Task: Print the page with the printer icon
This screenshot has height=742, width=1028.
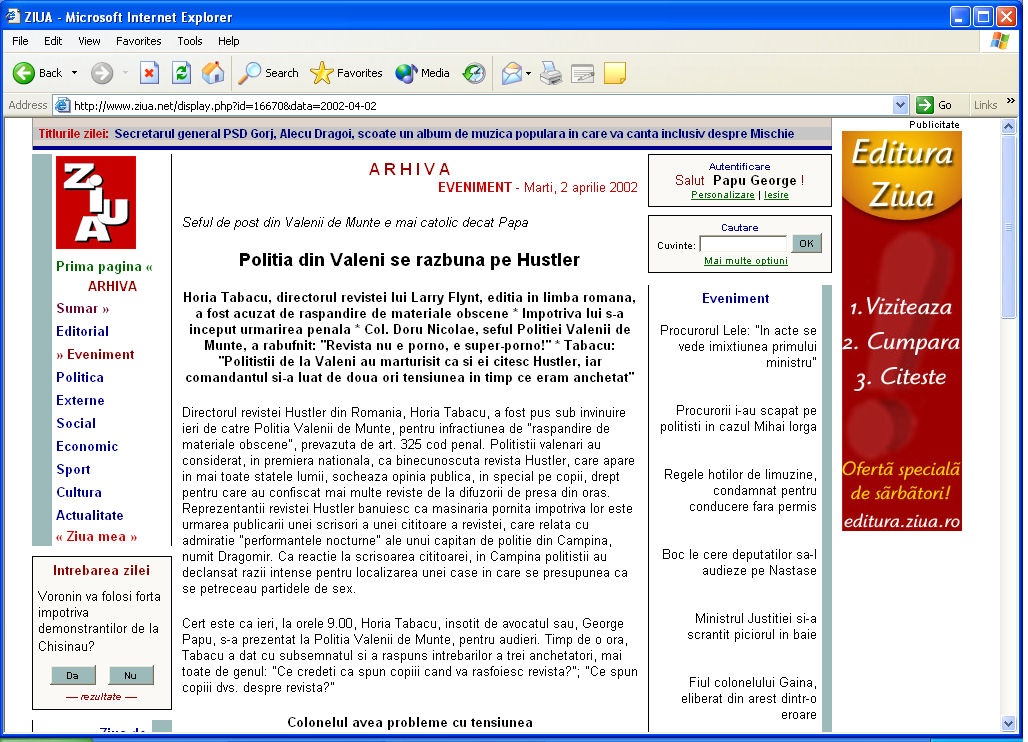Action: pyautogui.click(x=551, y=73)
